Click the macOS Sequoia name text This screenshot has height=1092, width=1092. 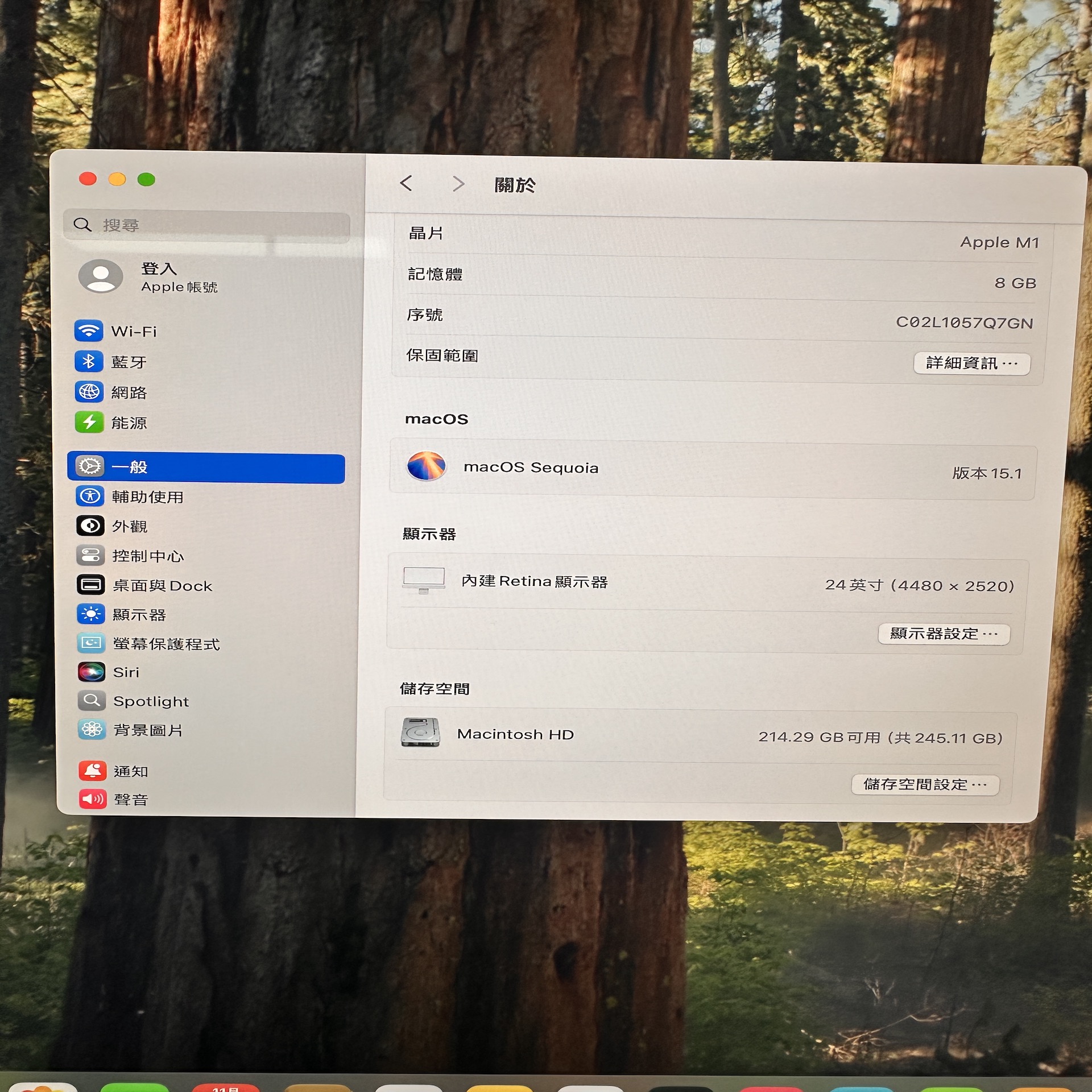[x=531, y=468]
